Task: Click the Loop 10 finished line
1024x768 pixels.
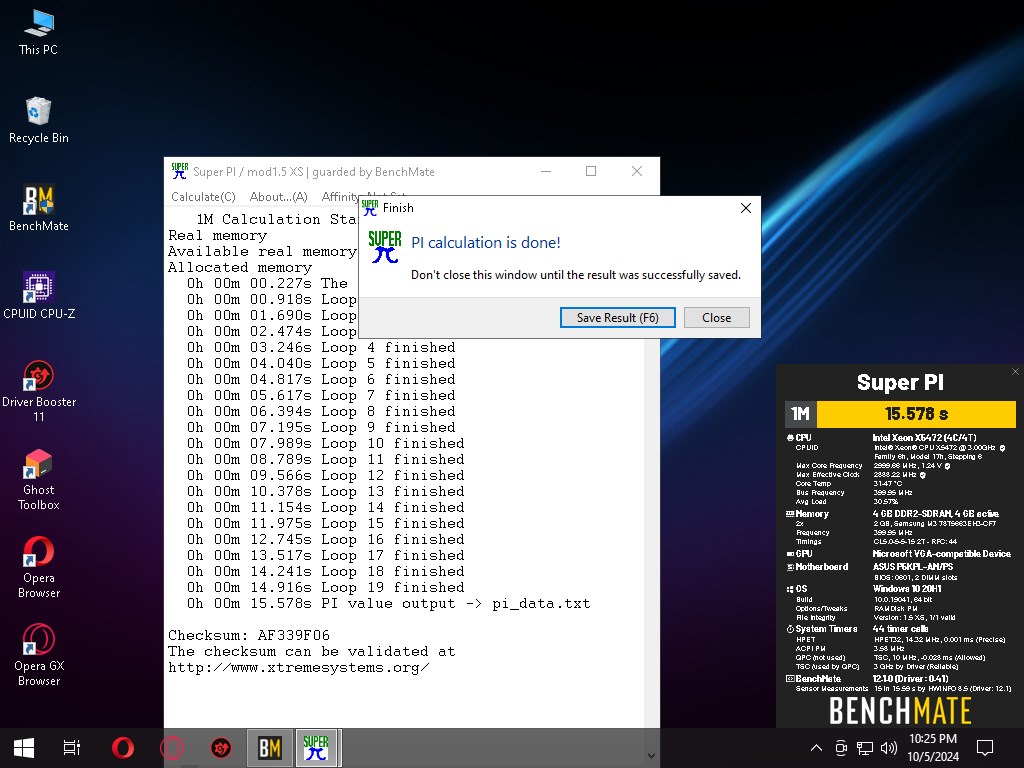Action: pos(325,443)
